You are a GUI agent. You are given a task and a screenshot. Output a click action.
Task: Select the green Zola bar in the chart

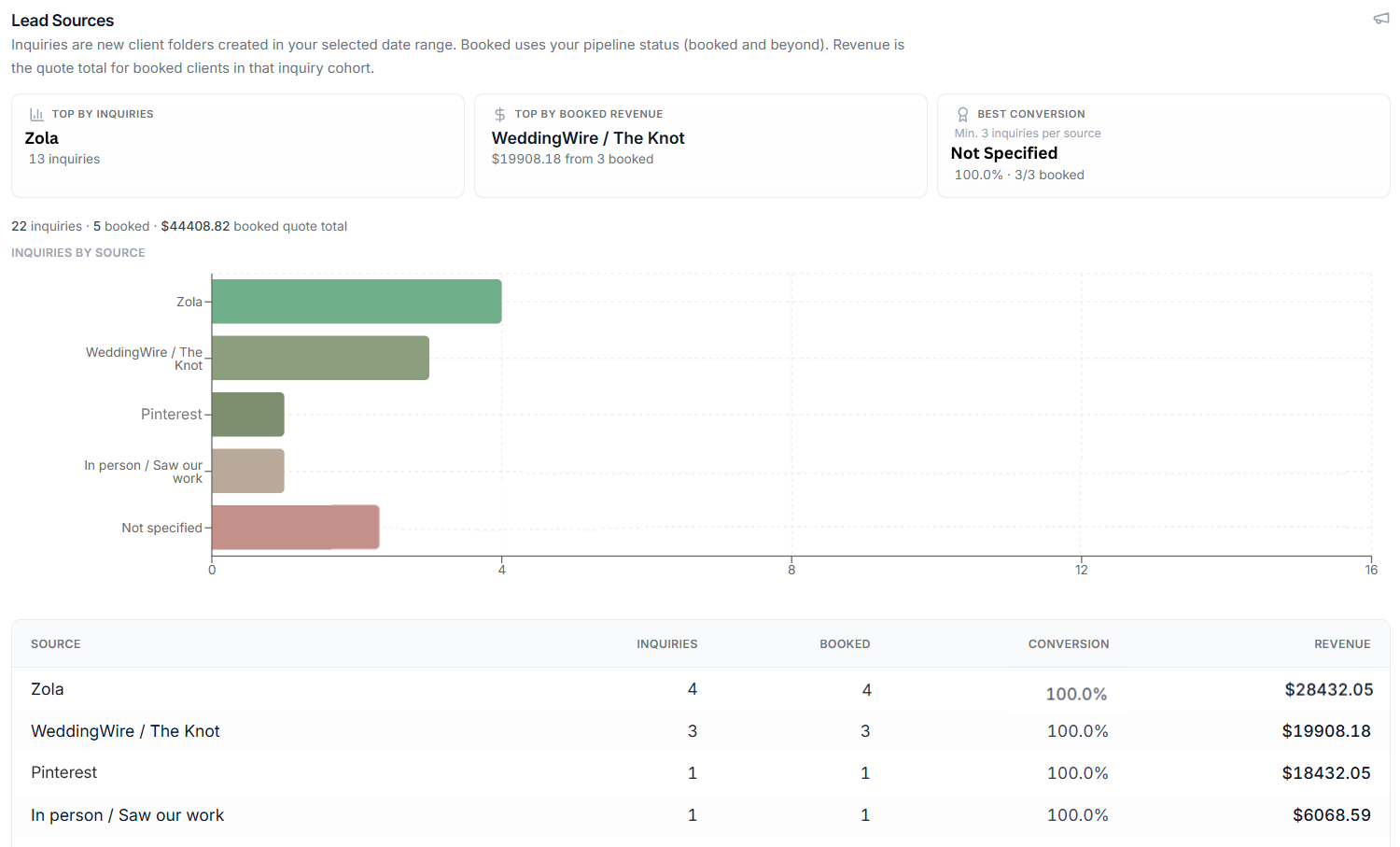(357, 302)
